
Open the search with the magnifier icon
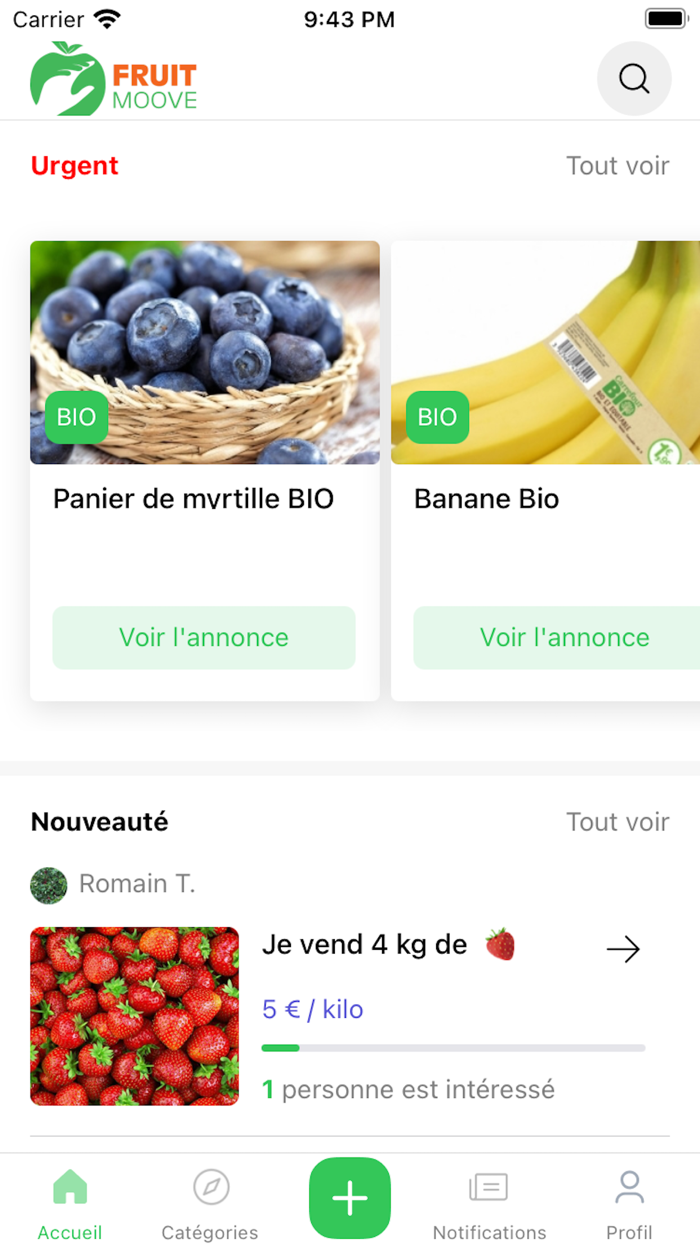pyautogui.click(x=634, y=79)
